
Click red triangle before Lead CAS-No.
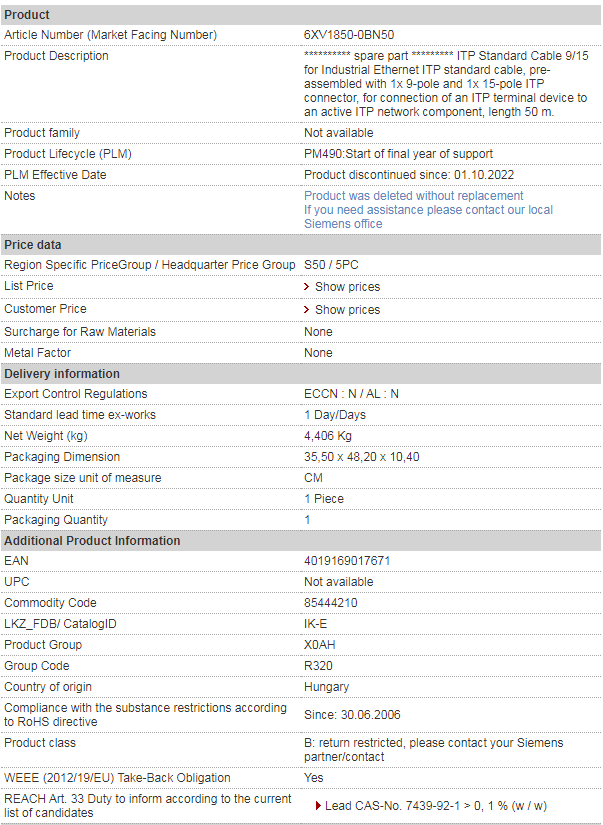[x=318, y=806]
